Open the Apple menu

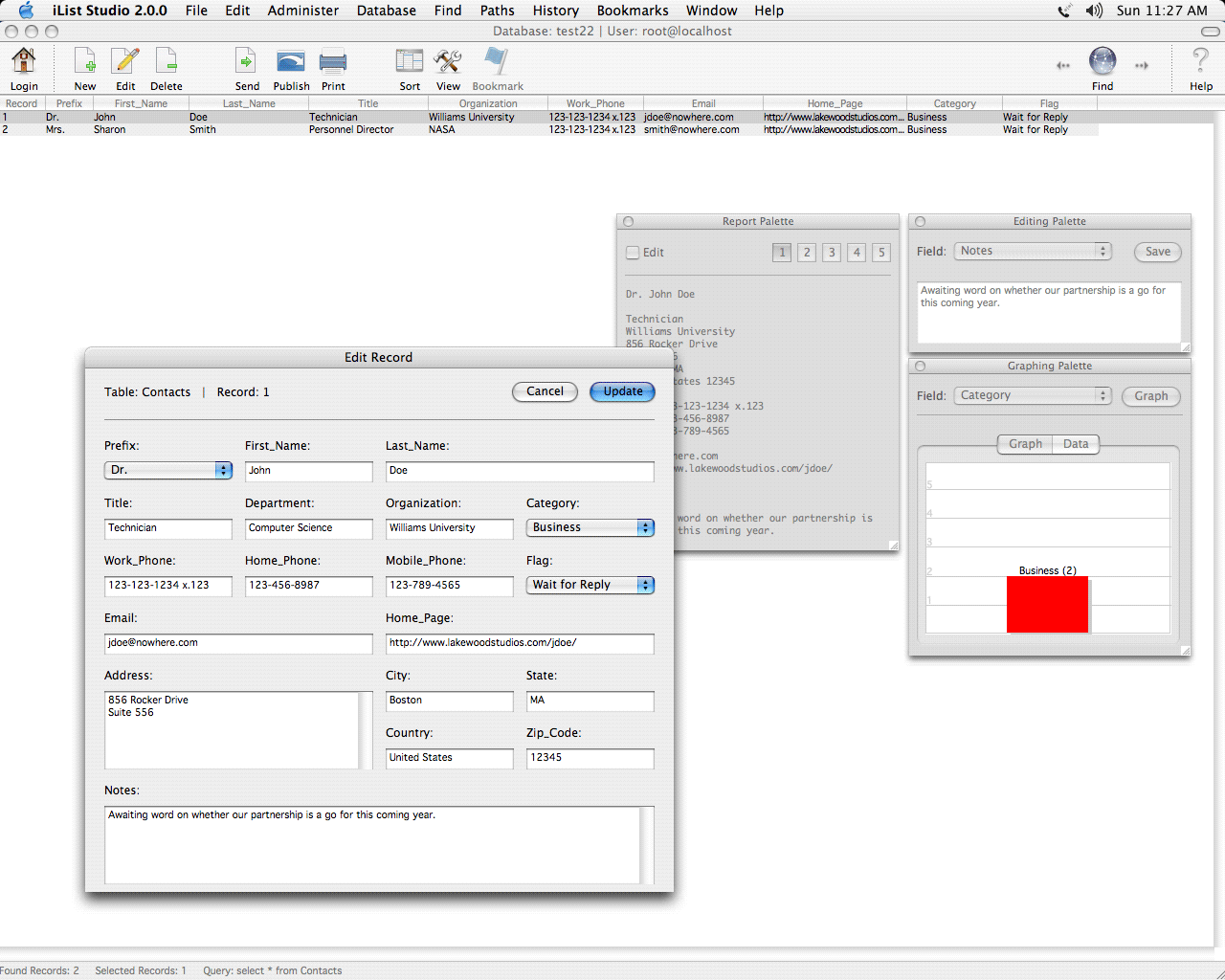point(26,11)
